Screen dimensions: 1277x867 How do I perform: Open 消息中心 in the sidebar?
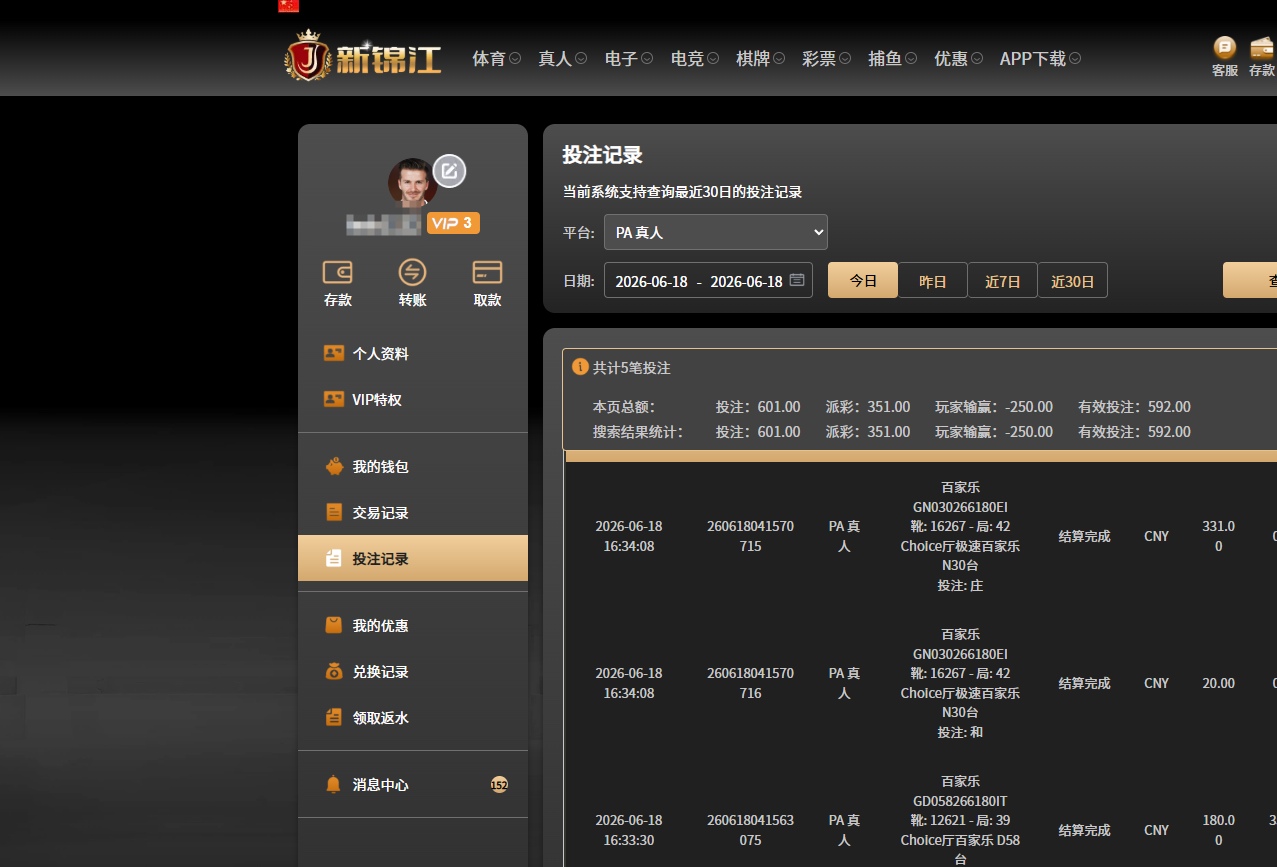coord(412,785)
